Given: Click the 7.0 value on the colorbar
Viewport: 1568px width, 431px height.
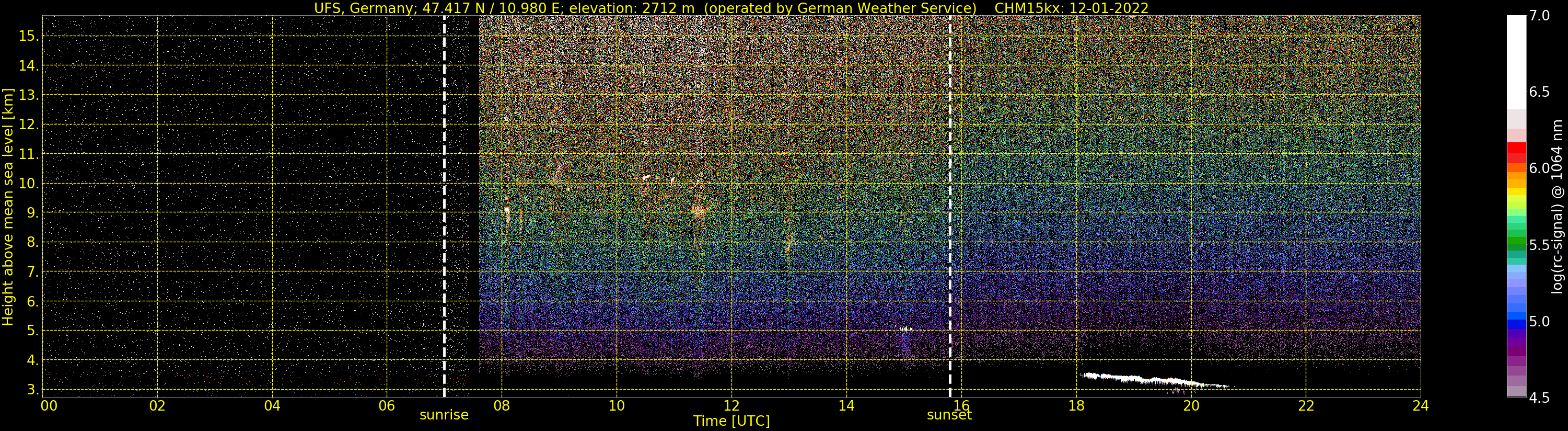Looking at the screenshot, I should point(1539,16).
